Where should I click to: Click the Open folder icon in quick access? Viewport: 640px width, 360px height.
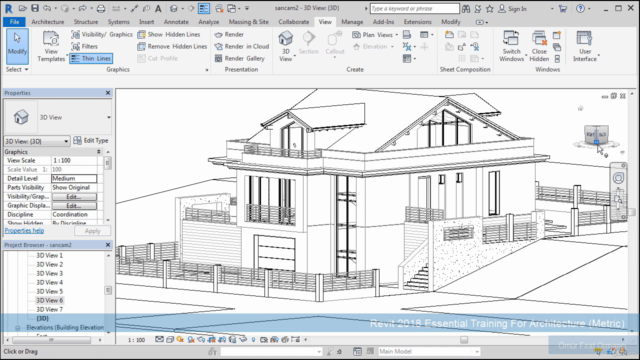(x=22, y=8)
